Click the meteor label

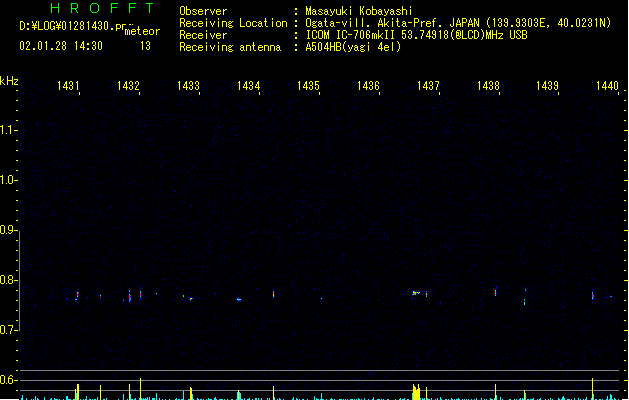click(x=142, y=31)
